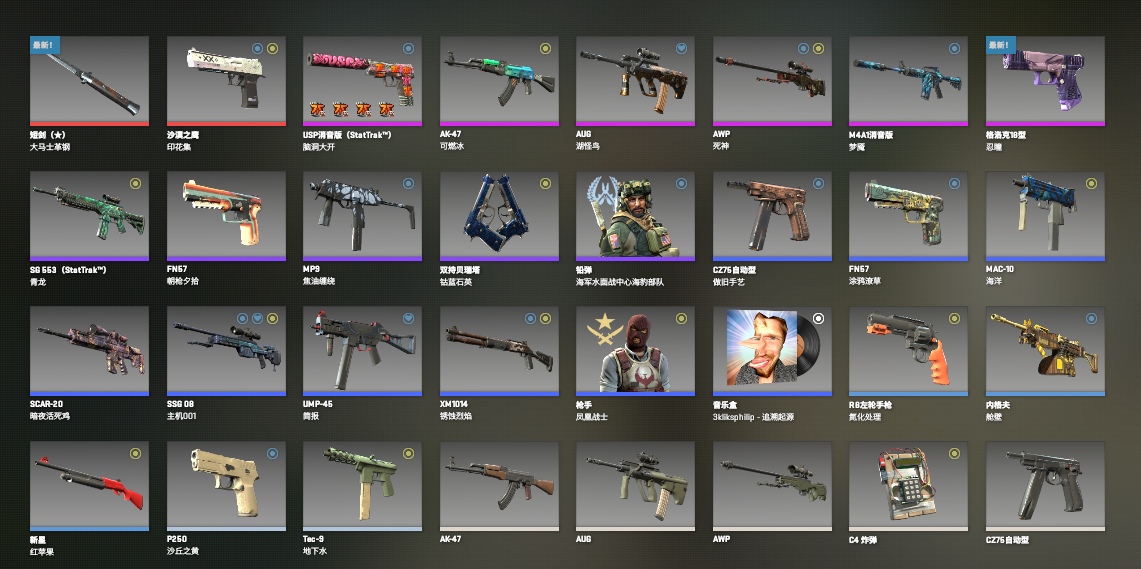Select the M4A1消音版 梦魇 item tile
This screenshot has width=1141, height=569.
pyautogui.click(x=908, y=81)
